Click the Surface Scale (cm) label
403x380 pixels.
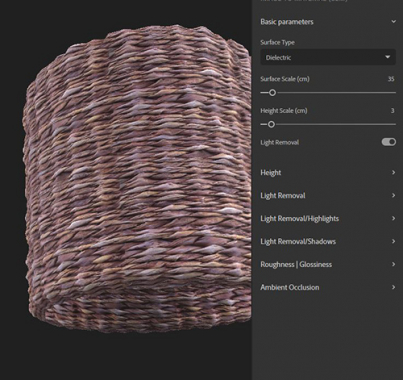point(285,79)
